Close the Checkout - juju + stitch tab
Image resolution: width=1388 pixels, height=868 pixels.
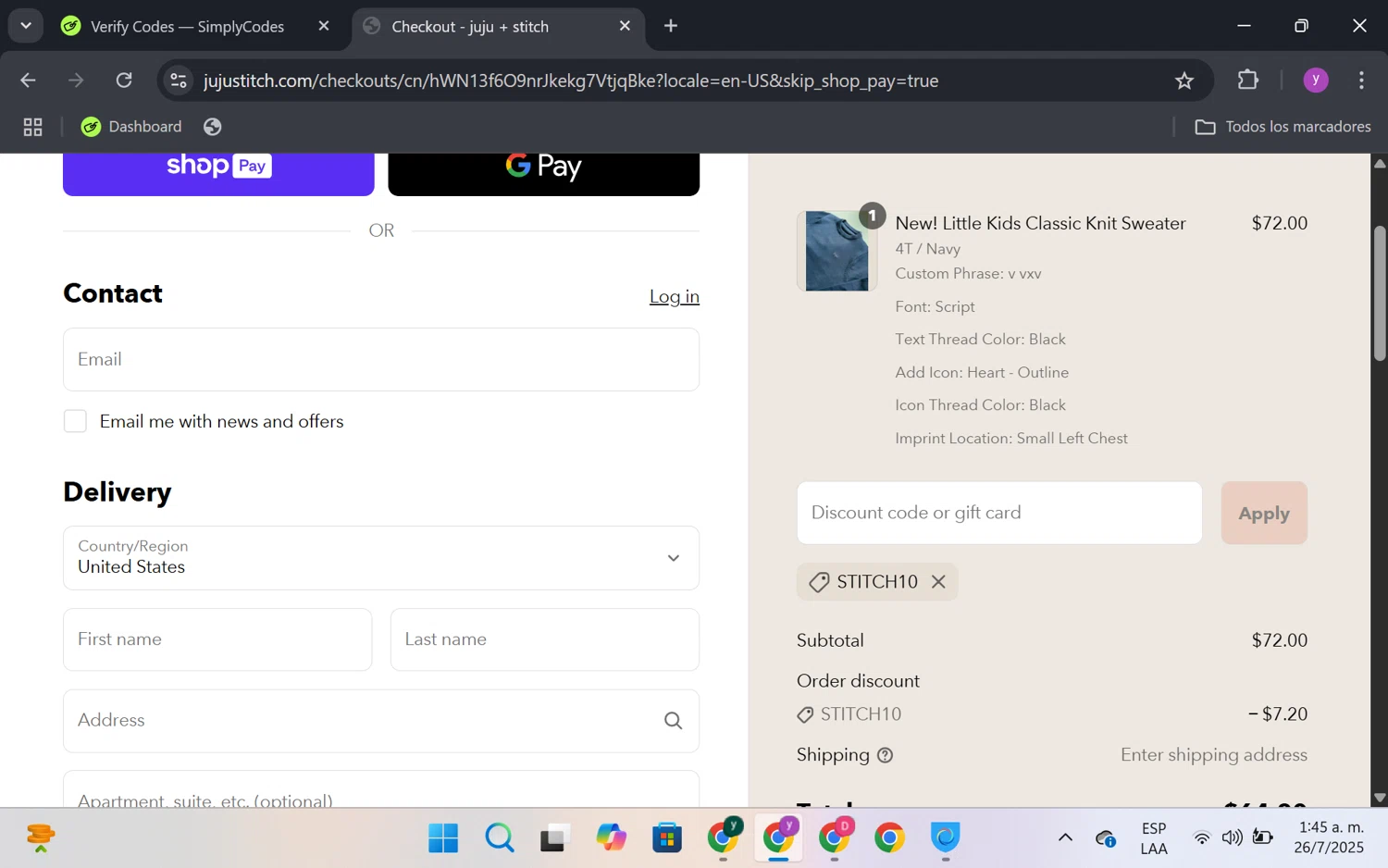(625, 26)
